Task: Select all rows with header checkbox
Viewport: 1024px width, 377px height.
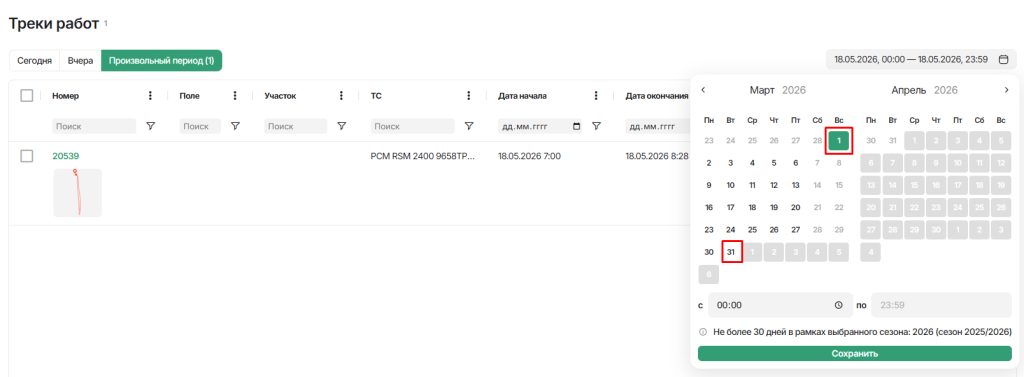Action: pos(27,96)
